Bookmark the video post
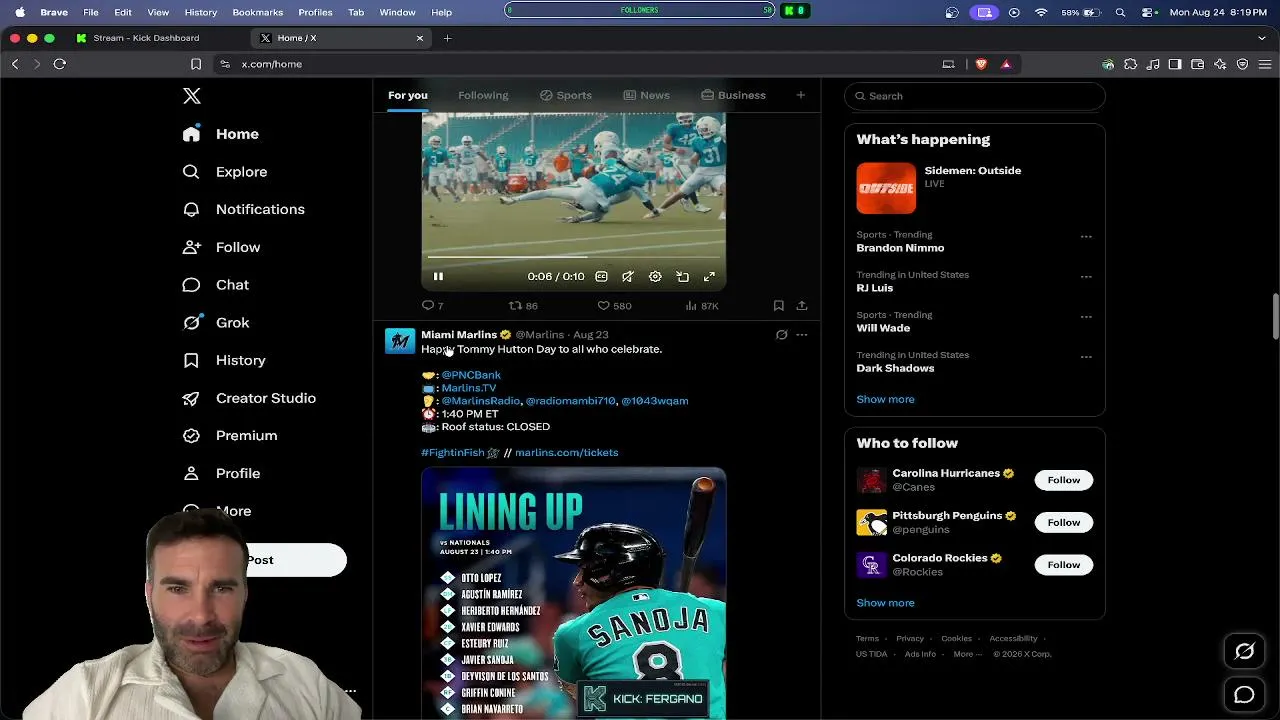The width and height of the screenshot is (1280, 720). pos(778,305)
